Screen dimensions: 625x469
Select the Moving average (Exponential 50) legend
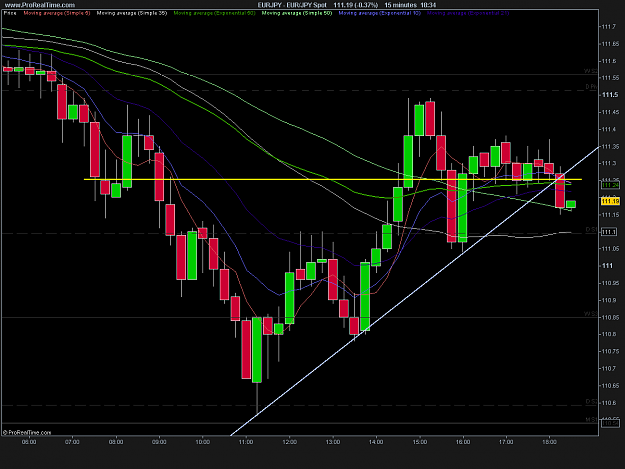pyautogui.click(x=214, y=13)
